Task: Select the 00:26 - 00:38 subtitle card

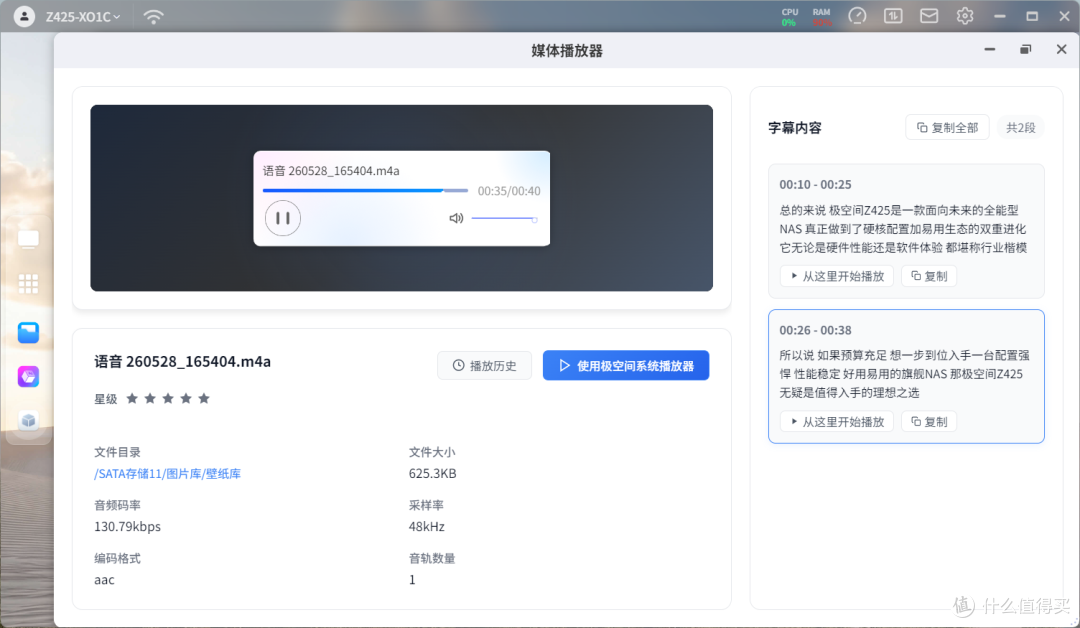Action: tap(906, 376)
